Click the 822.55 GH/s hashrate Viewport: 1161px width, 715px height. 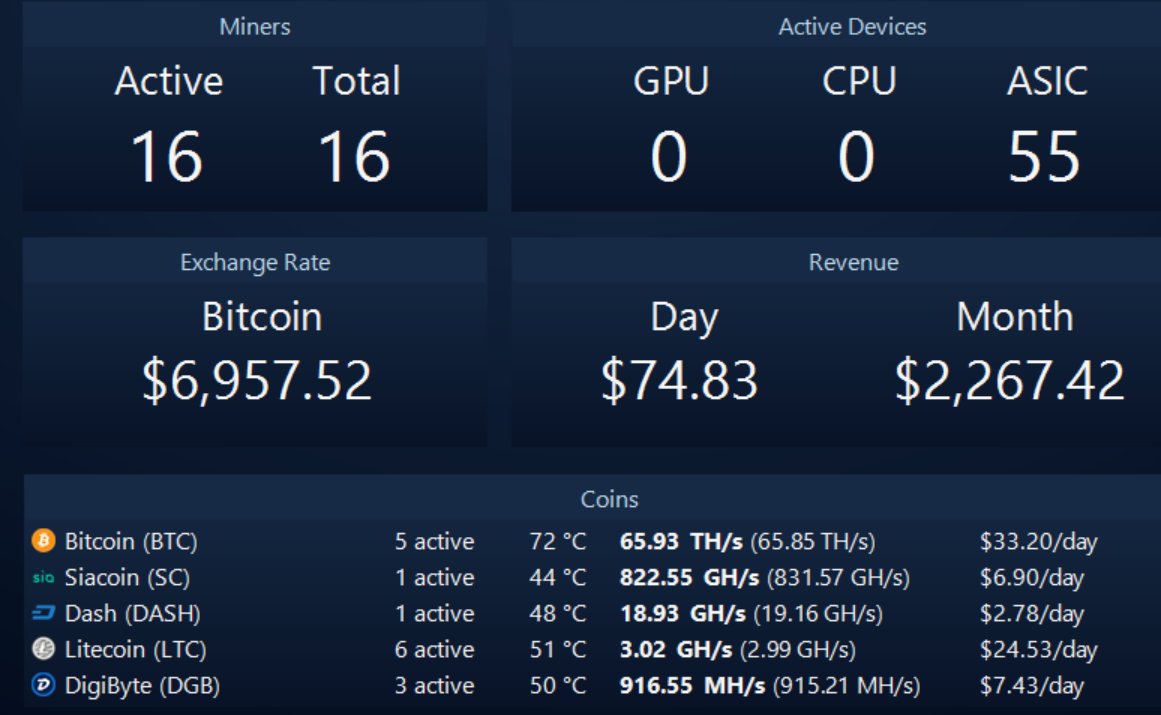689,578
